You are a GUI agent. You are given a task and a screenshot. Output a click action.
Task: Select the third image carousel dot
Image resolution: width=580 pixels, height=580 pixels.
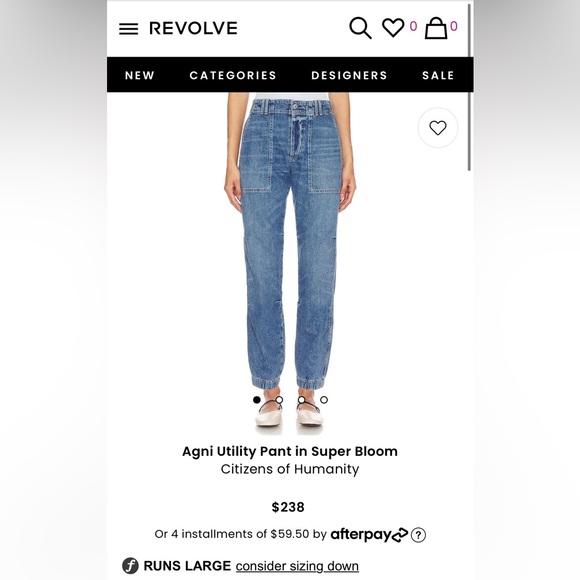pos(301,399)
